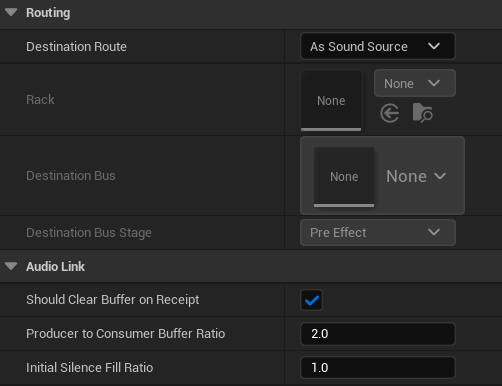
Task: Click the use-selected-asset arrow icon for Rack
Action: pos(389,113)
